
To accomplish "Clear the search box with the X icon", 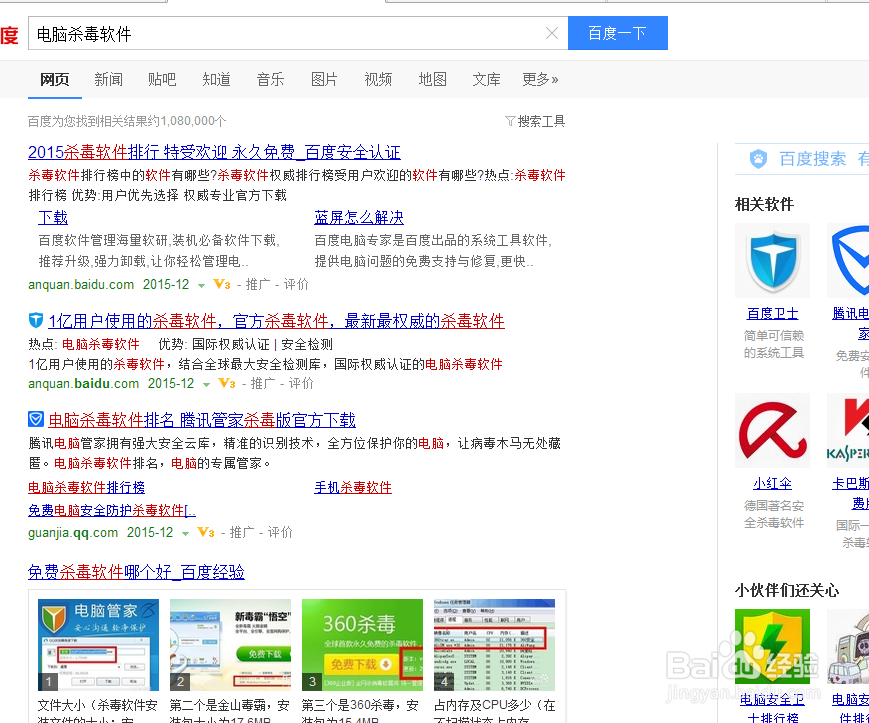I will click(x=551, y=34).
